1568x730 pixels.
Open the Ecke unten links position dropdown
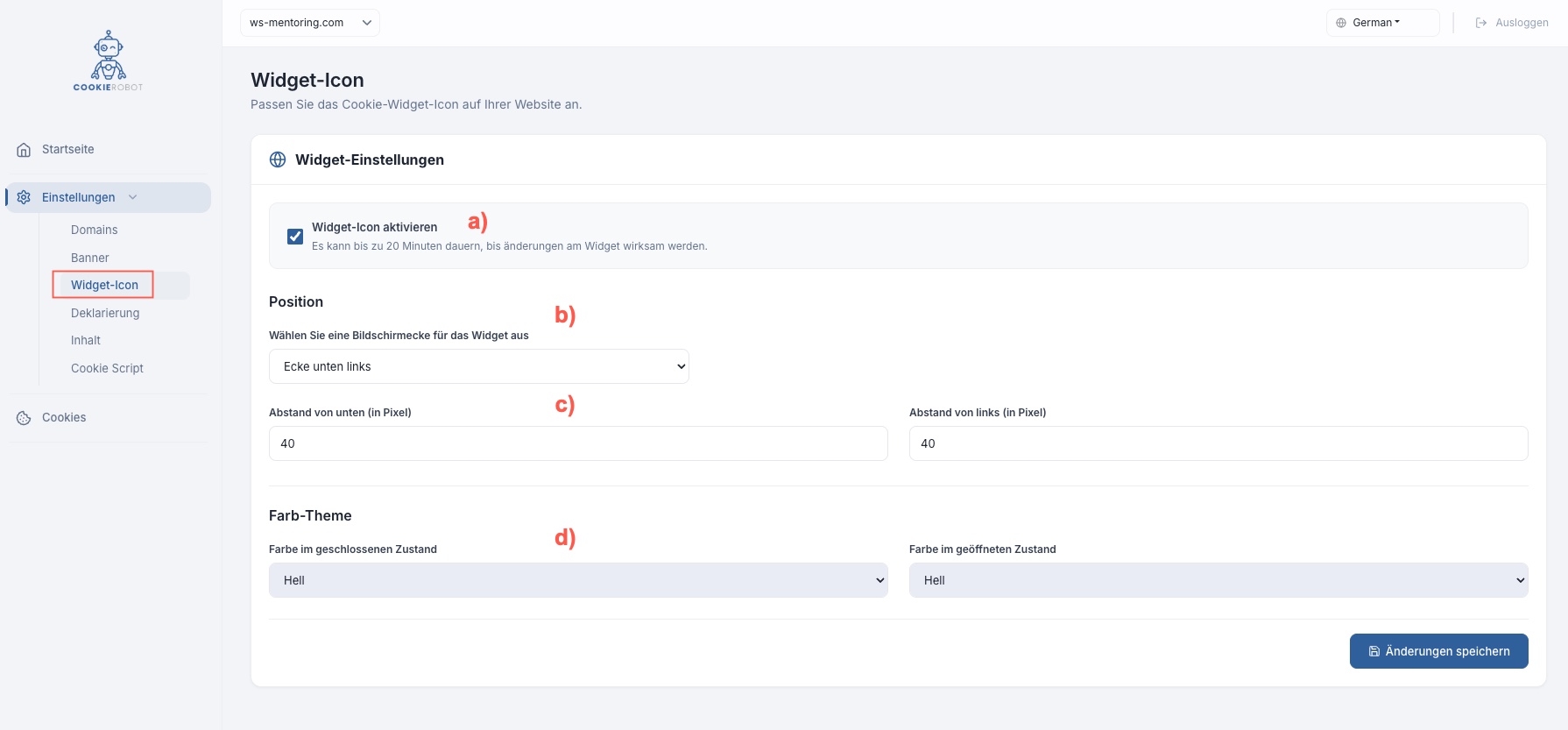(x=478, y=366)
